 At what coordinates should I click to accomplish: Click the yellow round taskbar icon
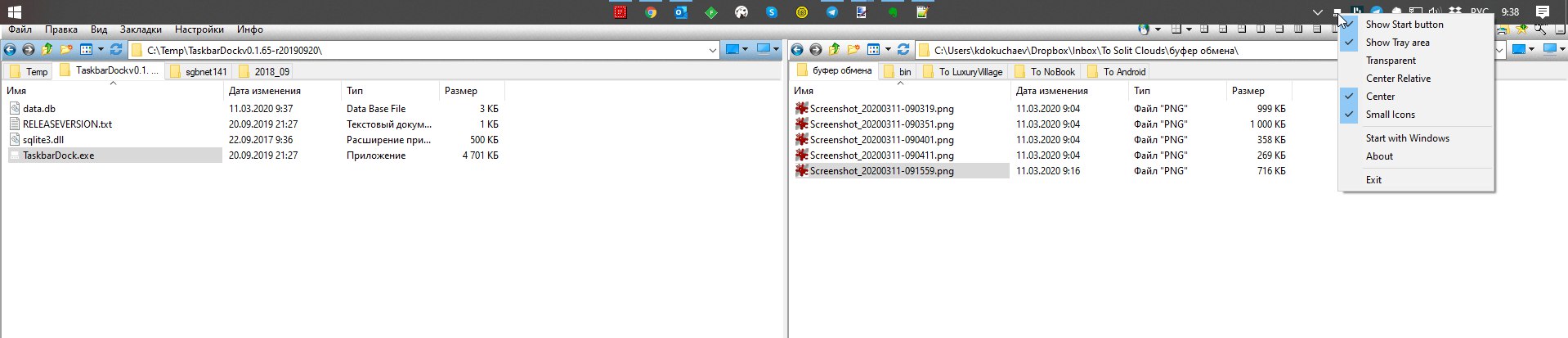(802, 12)
